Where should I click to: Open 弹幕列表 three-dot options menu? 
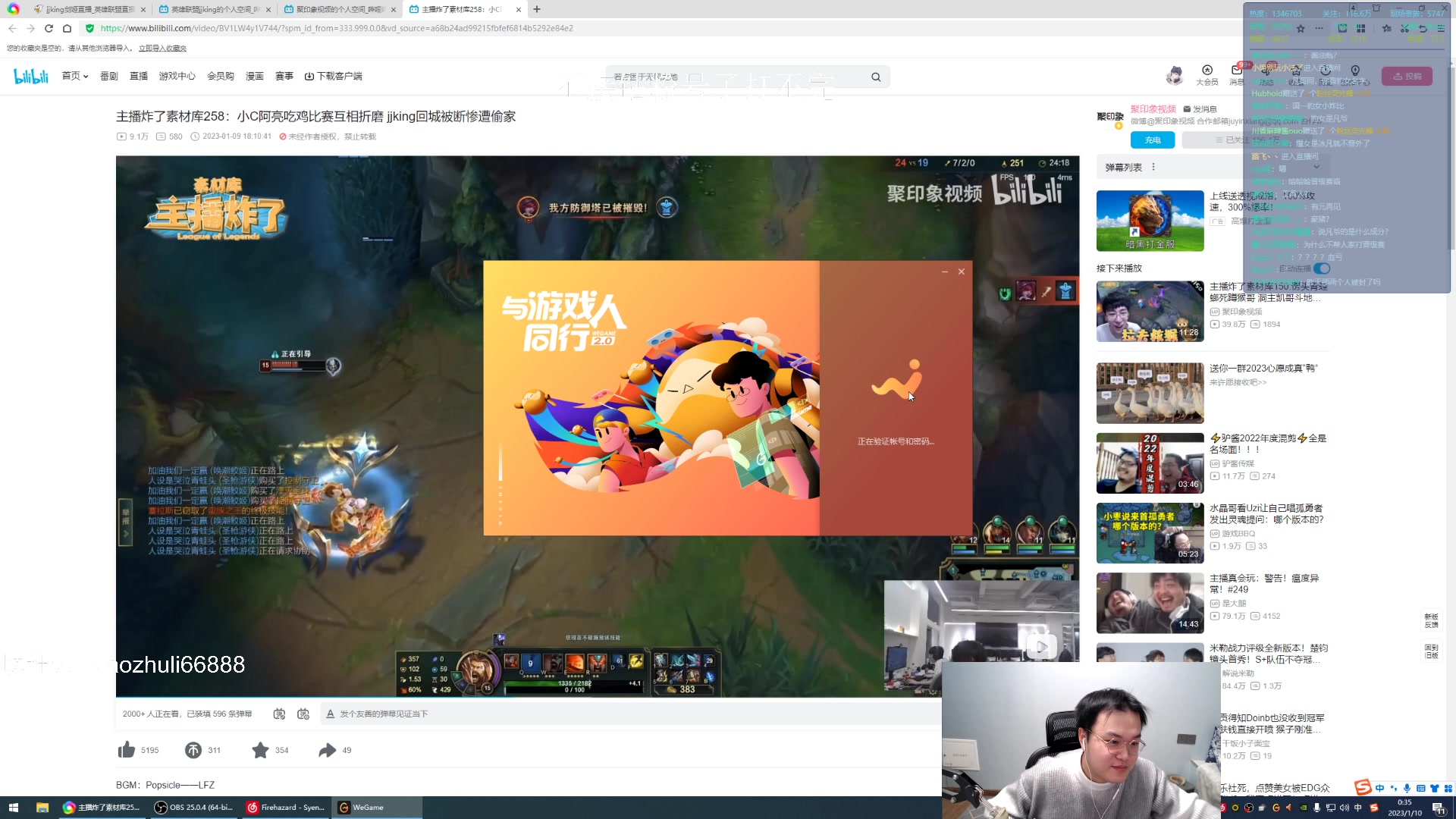(x=1153, y=167)
